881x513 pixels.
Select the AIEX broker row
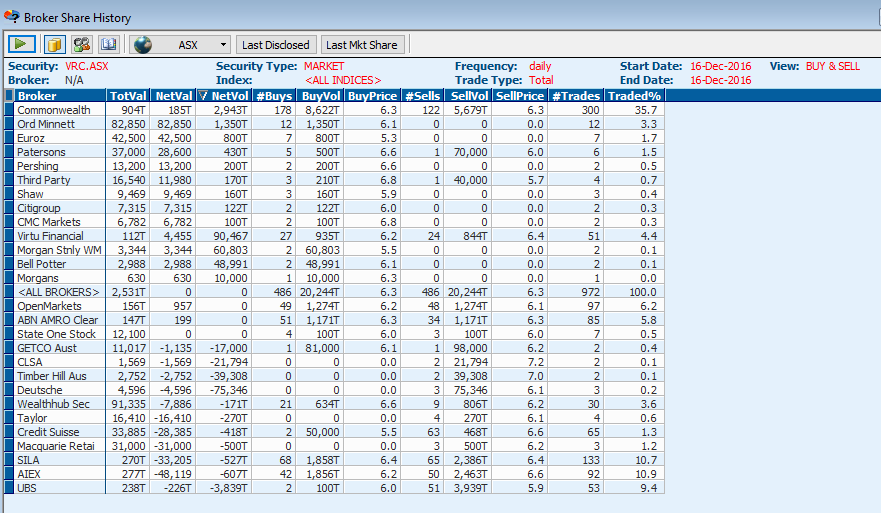pyautogui.click(x=335, y=474)
